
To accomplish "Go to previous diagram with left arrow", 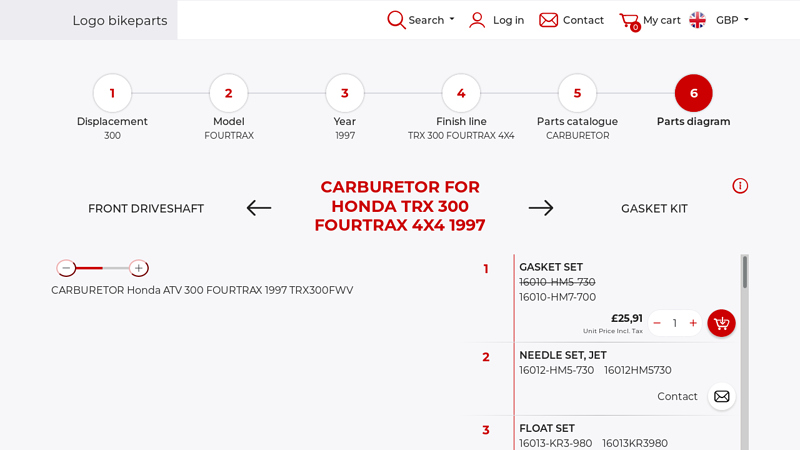I will (x=259, y=208).
